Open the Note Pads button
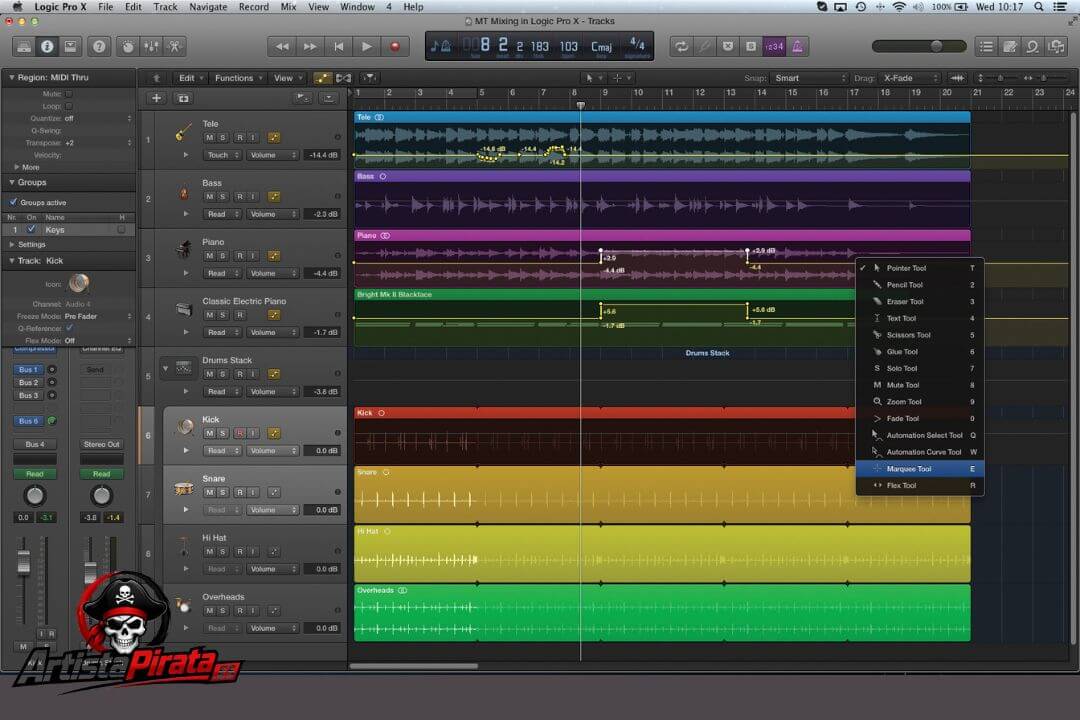Screen dimensions: 1080x720 coord(1010,47)
